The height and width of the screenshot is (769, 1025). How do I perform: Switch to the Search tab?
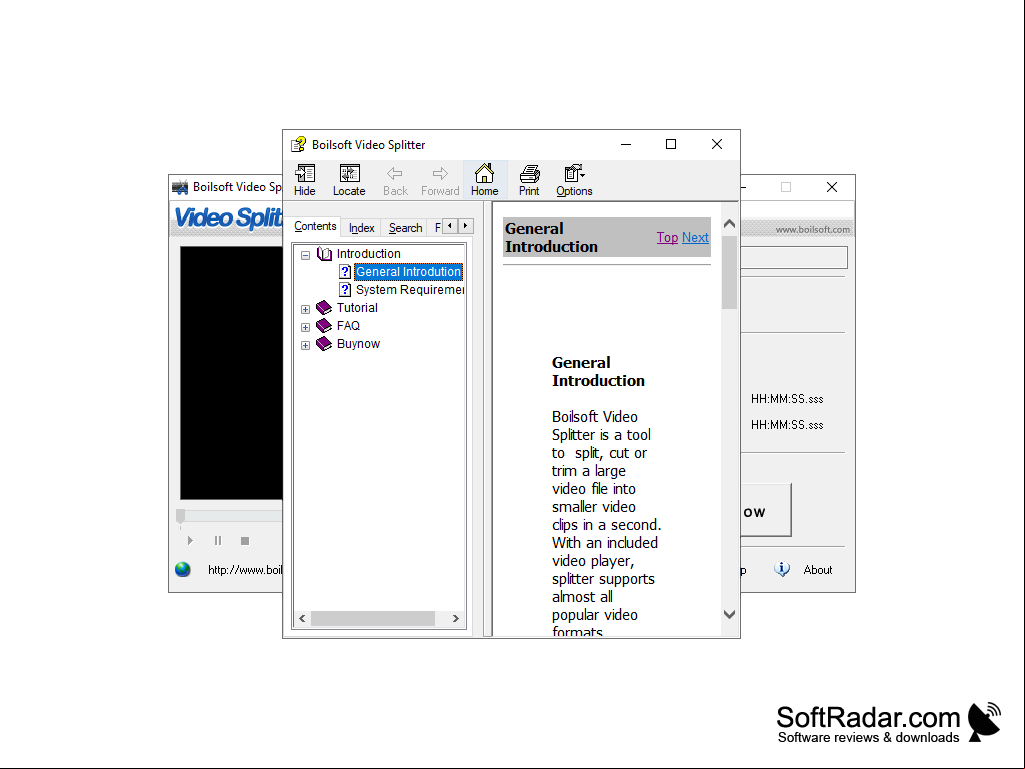click(x=405, y=228)
